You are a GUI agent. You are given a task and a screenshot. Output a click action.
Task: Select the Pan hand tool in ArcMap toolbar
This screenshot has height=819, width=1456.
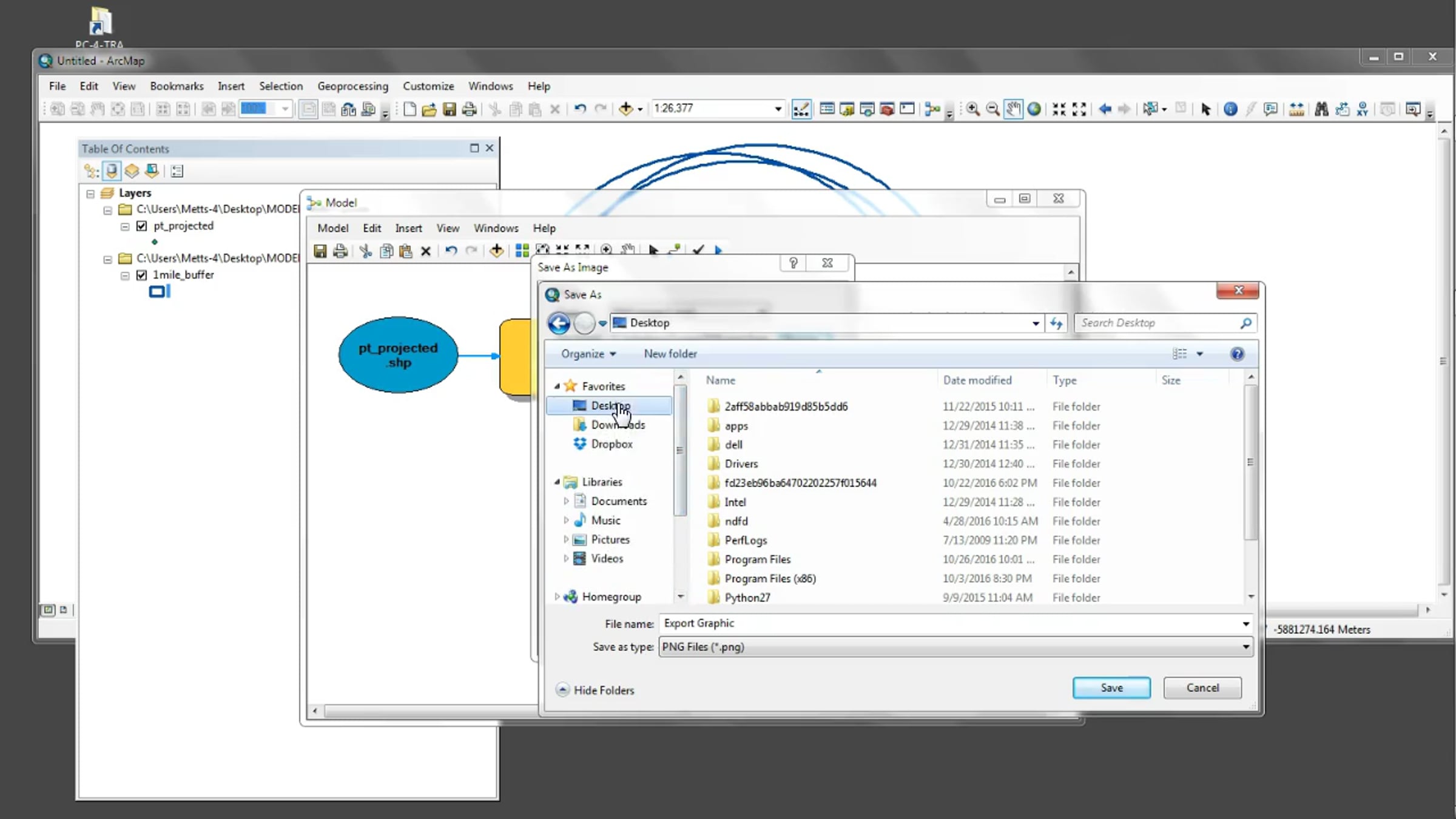click(1013, 109)
